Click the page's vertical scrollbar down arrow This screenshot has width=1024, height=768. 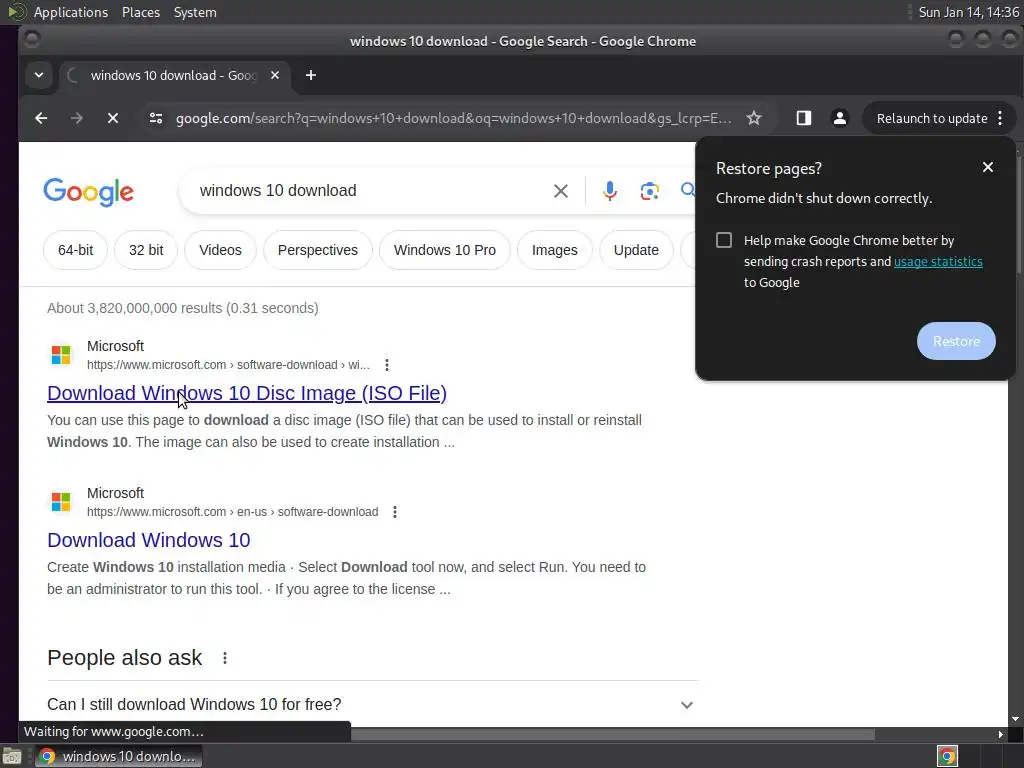[x=1015, y=719]
